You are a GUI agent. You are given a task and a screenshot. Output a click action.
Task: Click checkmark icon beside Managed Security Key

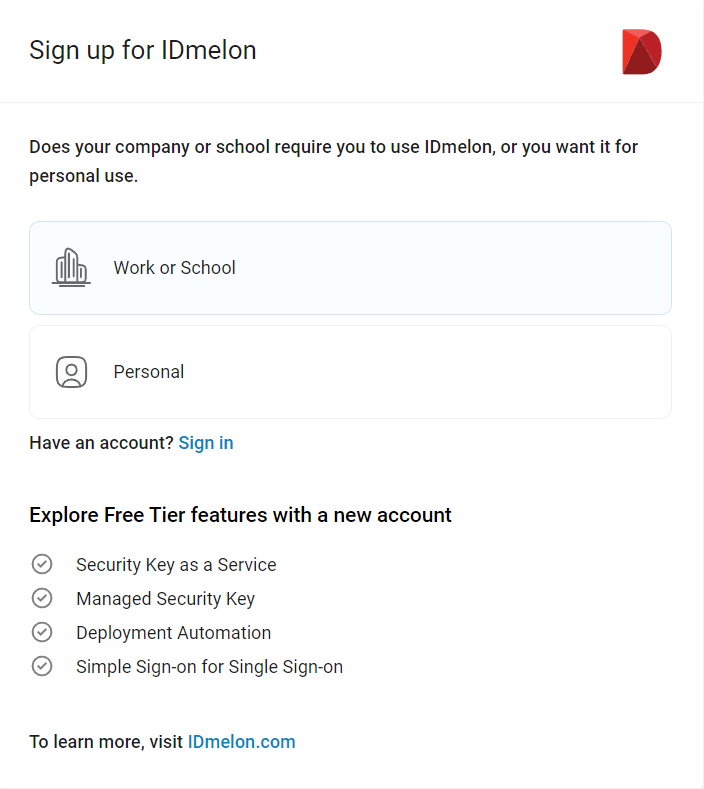click(x=42, y=598)
